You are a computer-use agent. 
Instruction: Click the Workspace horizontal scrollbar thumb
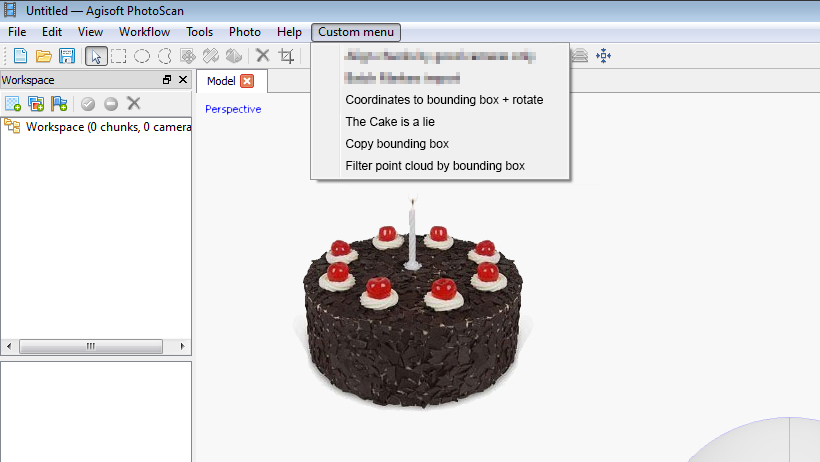pyautogui.click(x=91, y=346)
